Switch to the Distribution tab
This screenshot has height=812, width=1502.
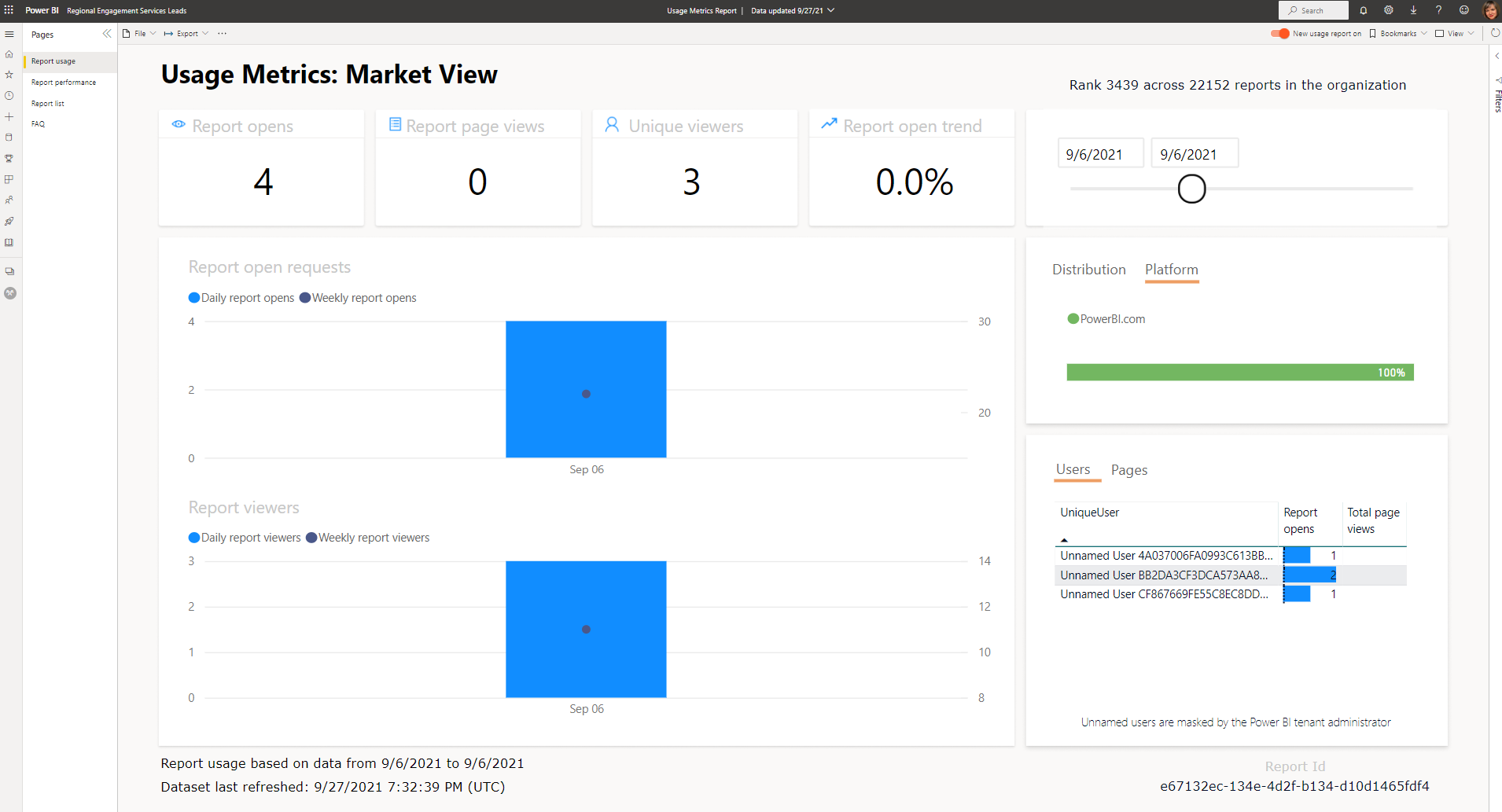click(1089, 270)
